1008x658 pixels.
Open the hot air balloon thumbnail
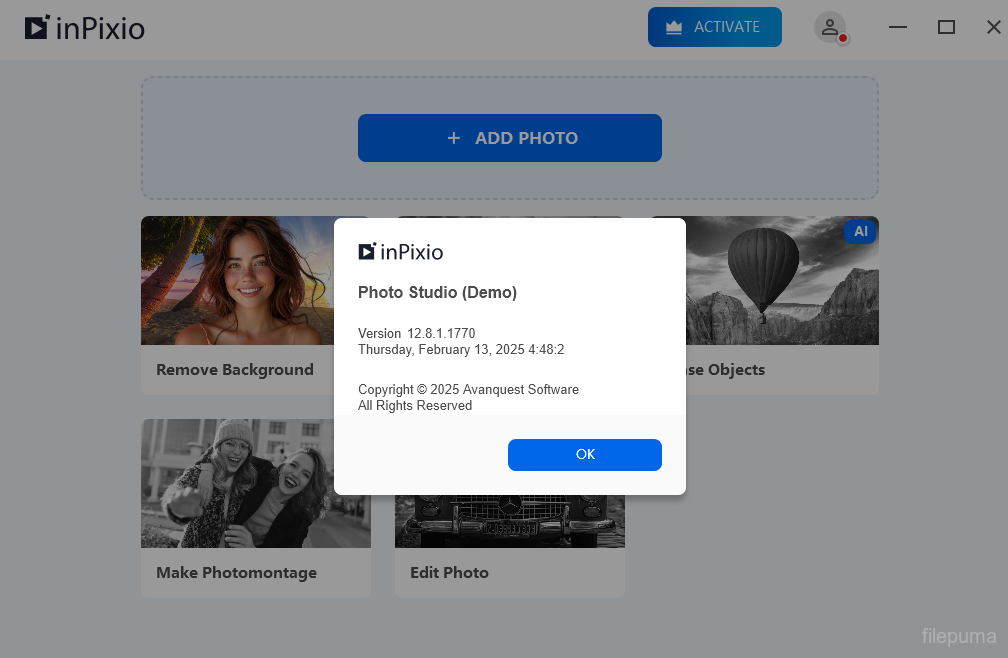[782, 281]
